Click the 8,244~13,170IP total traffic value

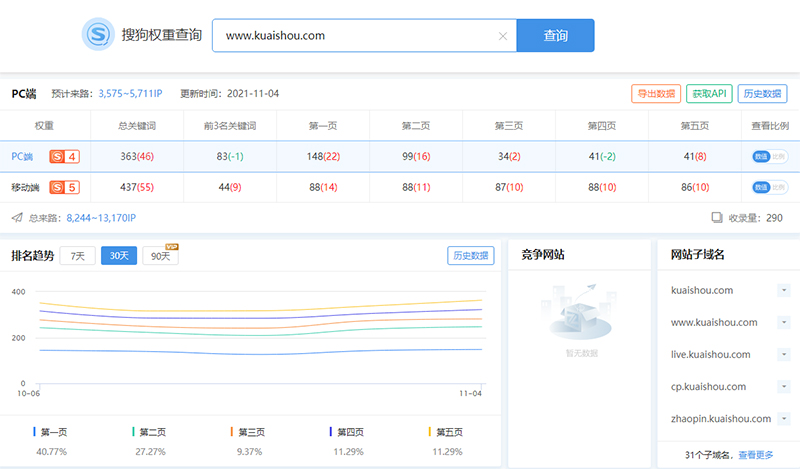pyautogui.click(x=101, y=218)
